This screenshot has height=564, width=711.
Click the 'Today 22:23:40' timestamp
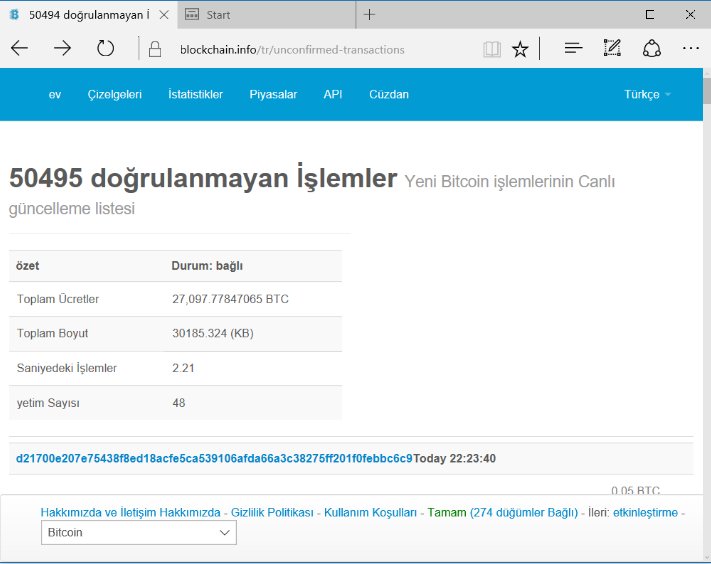(454, 458)
